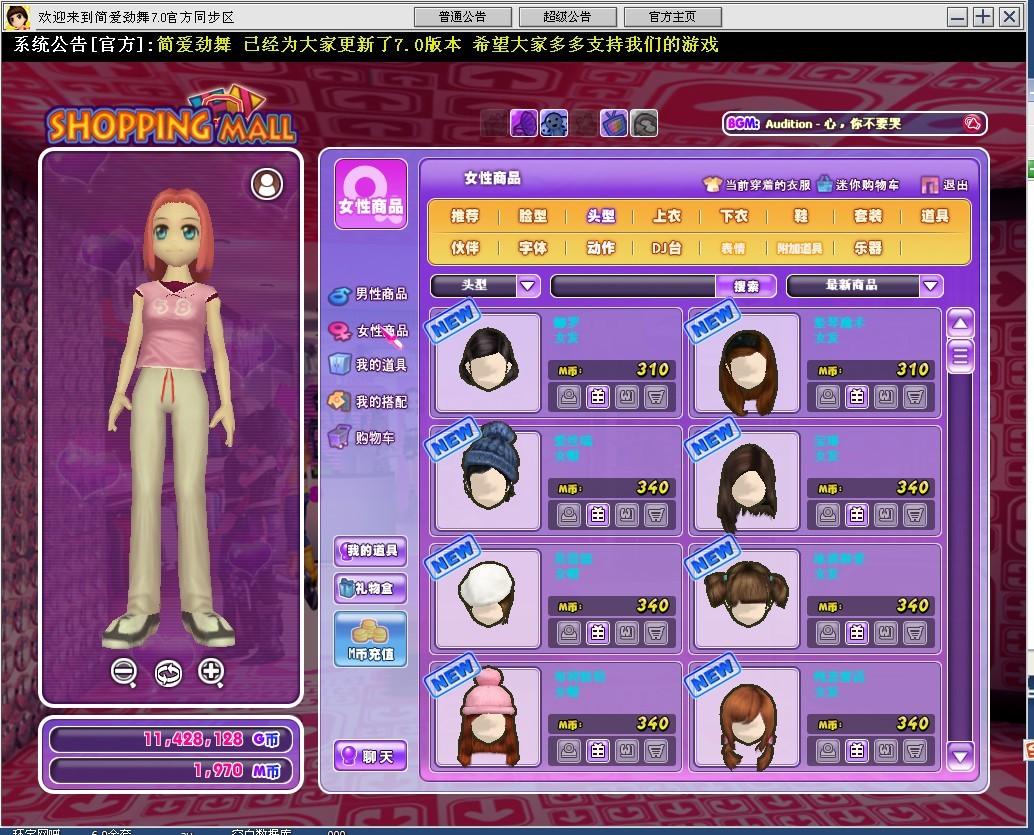Click the avatar profile icon in preview panel

coord(266,183)
